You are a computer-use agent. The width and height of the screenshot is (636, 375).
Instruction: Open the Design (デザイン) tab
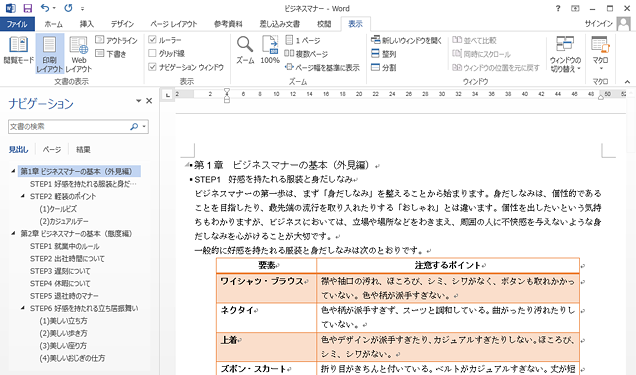[122, 24]
